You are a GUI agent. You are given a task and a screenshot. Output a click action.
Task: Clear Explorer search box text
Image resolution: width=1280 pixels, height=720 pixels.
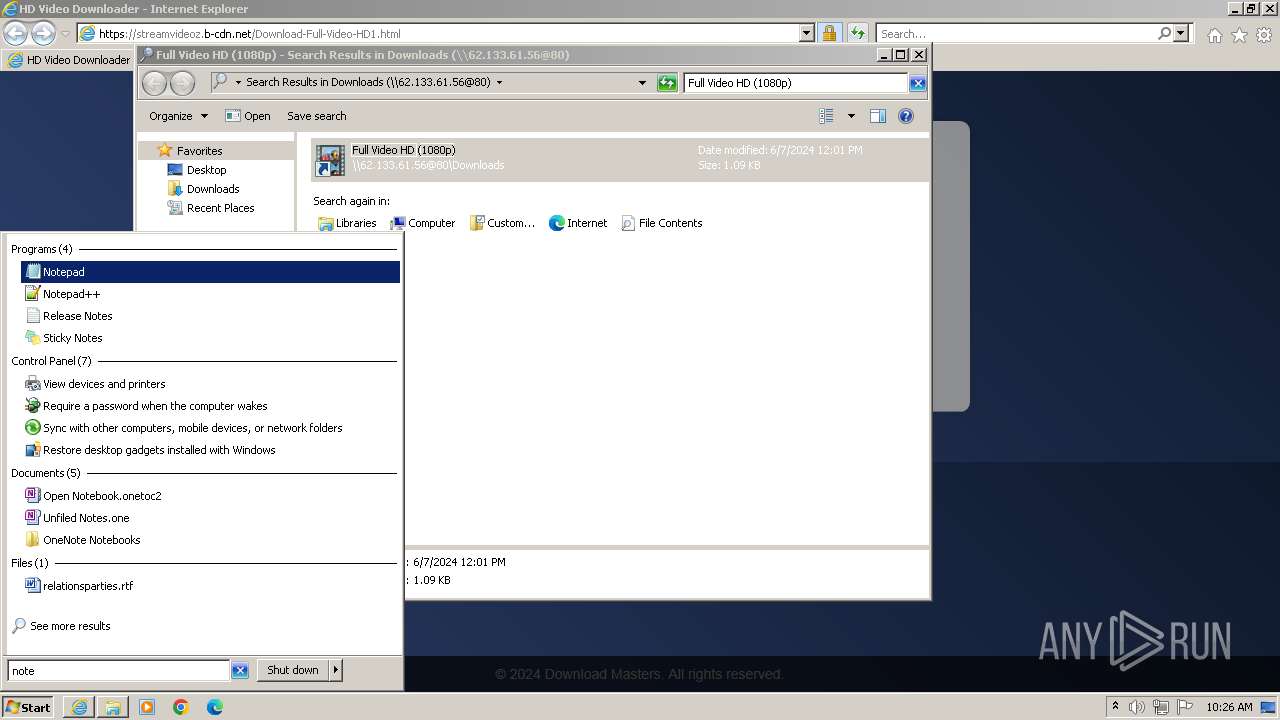(917, 83)
